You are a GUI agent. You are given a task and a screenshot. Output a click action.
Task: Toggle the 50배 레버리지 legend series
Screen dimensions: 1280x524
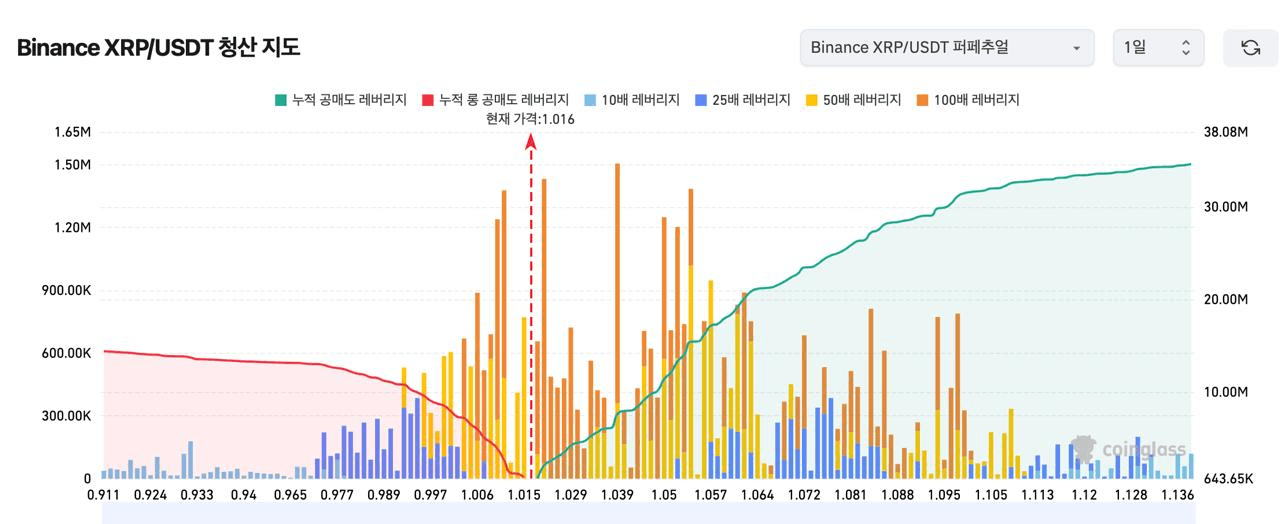tap(854, 100)
